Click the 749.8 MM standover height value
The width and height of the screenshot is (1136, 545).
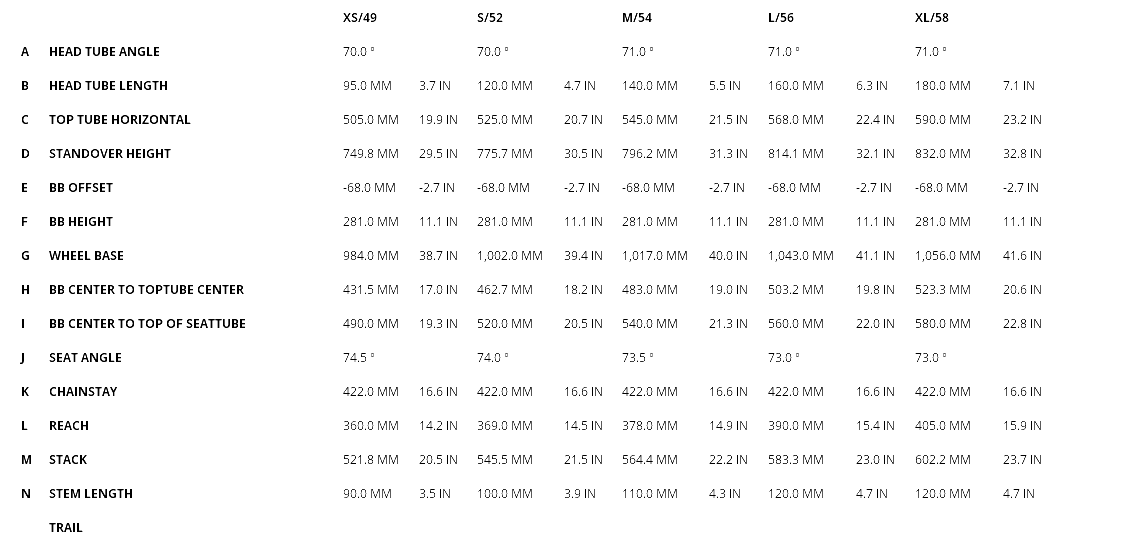370,154
